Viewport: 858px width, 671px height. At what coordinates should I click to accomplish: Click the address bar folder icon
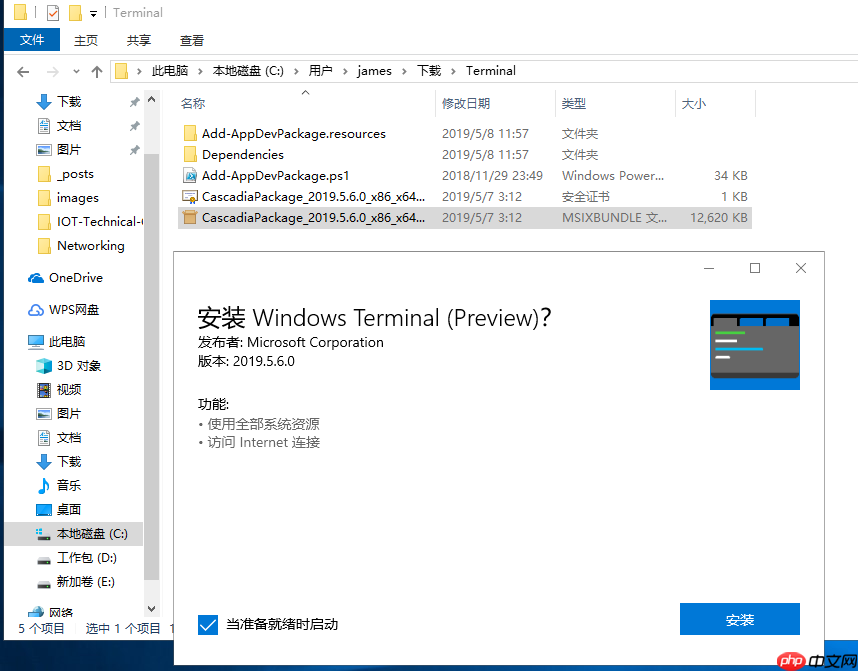[x=121, y=71]
